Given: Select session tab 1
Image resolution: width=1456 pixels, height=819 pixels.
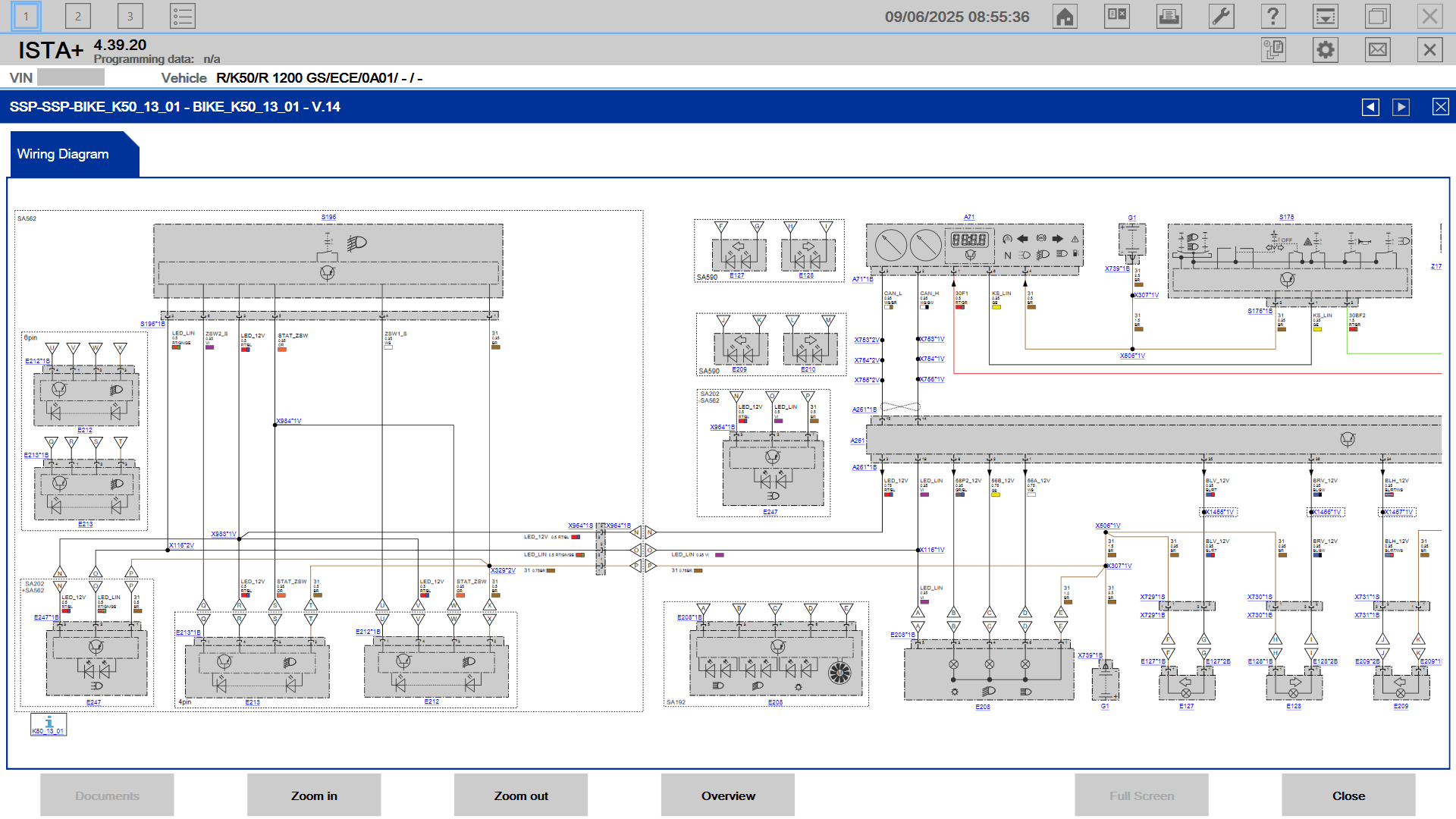Looking at the screenshot, I should pyautogui.click(x=26, y=16).
